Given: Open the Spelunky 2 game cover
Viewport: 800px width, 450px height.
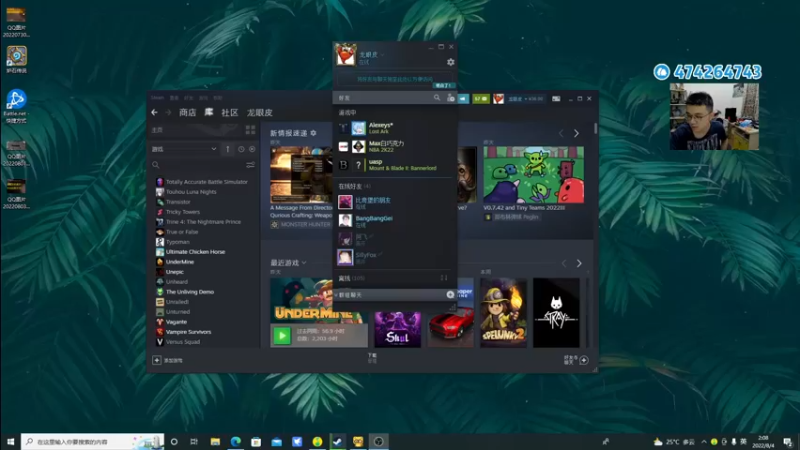Looking at the screenshot, I should [504, 313].
